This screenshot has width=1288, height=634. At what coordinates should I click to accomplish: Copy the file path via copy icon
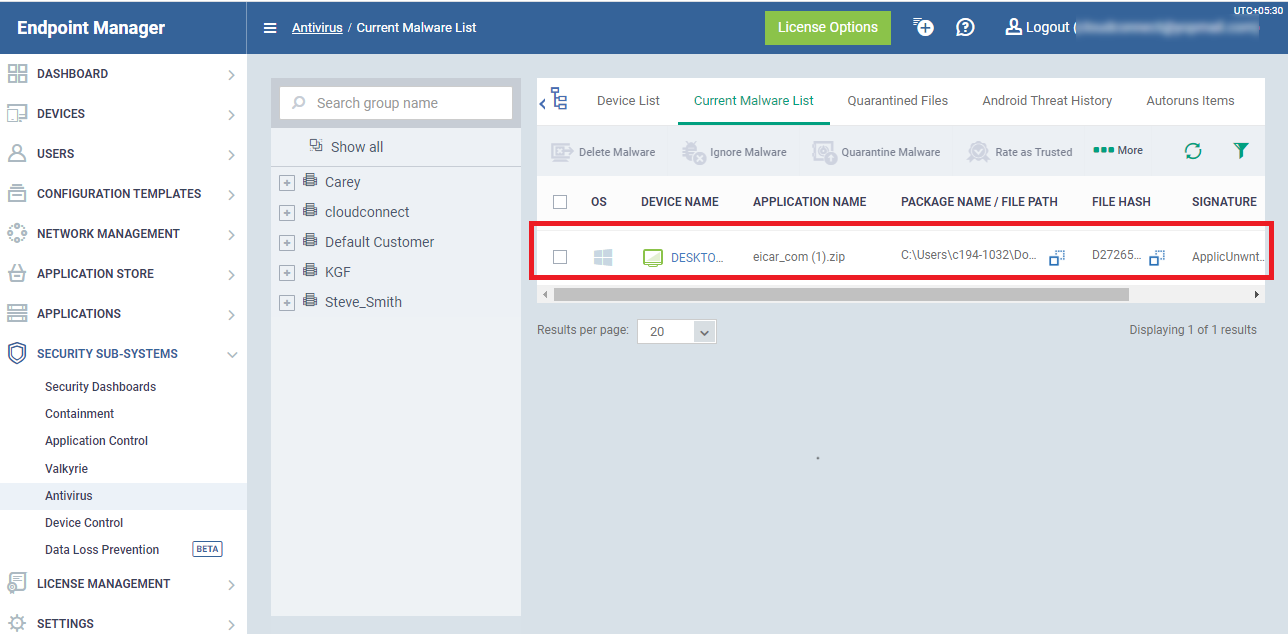(x=1057, y=258)
